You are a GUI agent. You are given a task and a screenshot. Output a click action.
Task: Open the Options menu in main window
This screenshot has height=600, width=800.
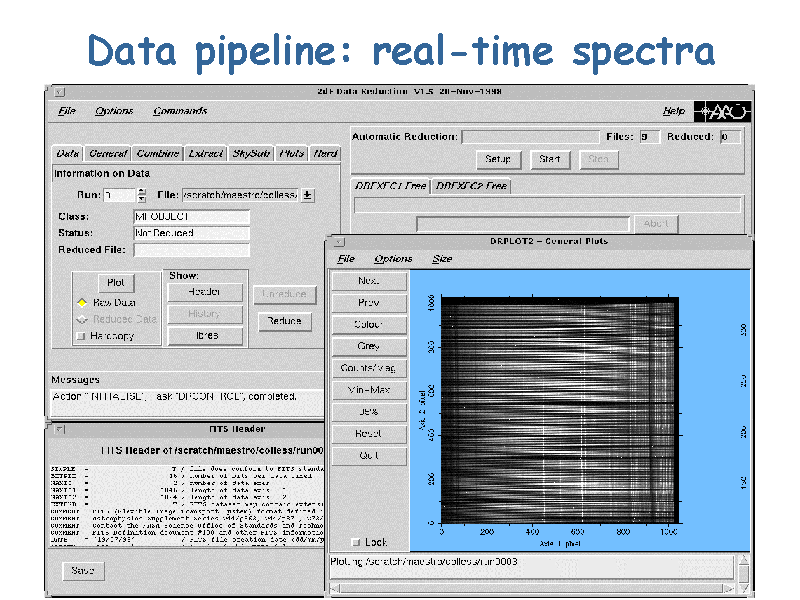[x=114, y=111]
